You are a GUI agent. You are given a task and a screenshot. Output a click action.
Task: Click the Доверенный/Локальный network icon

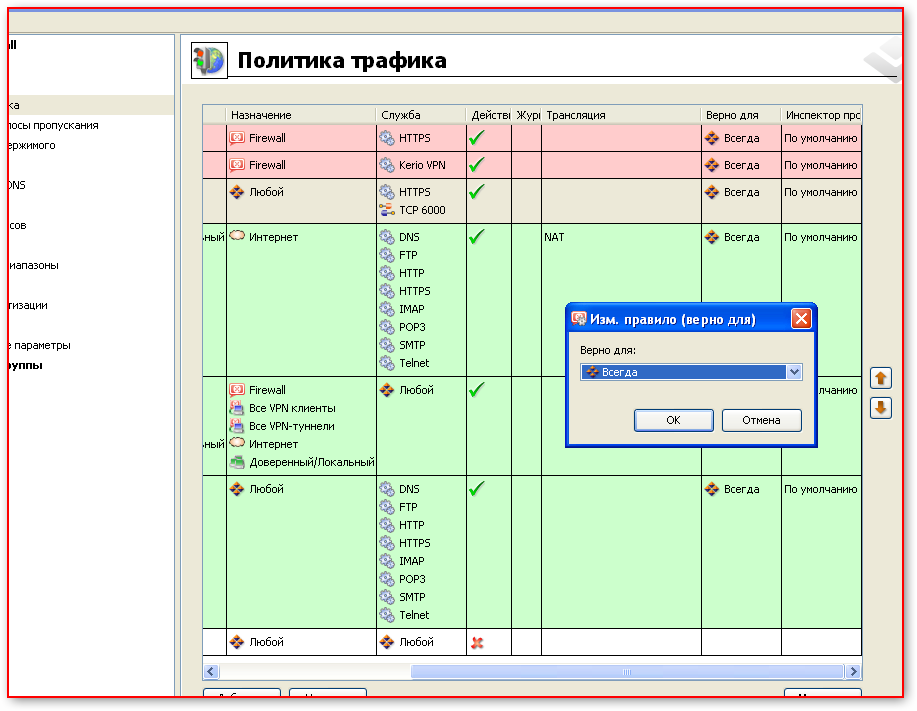pyautogui.click(x=237, y=462)
